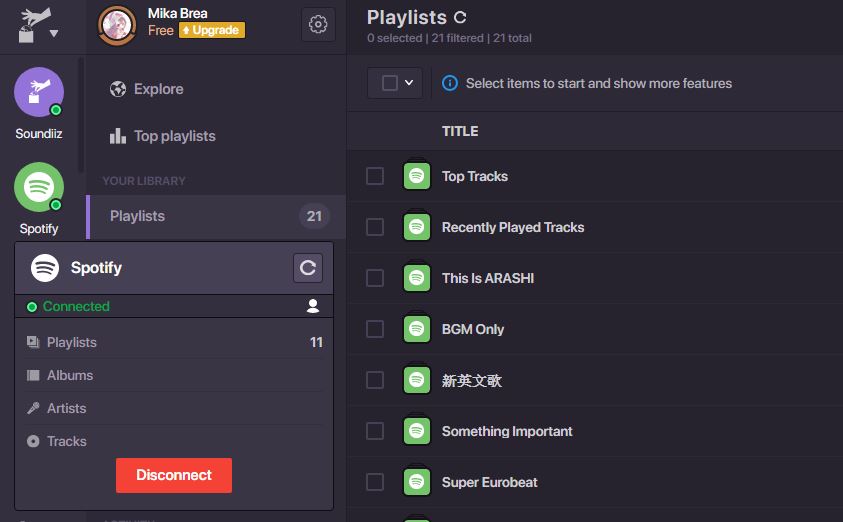Open the Recently Played Tracks playlist
Viewport: 843px width, 522px height.
click(513, 227)
